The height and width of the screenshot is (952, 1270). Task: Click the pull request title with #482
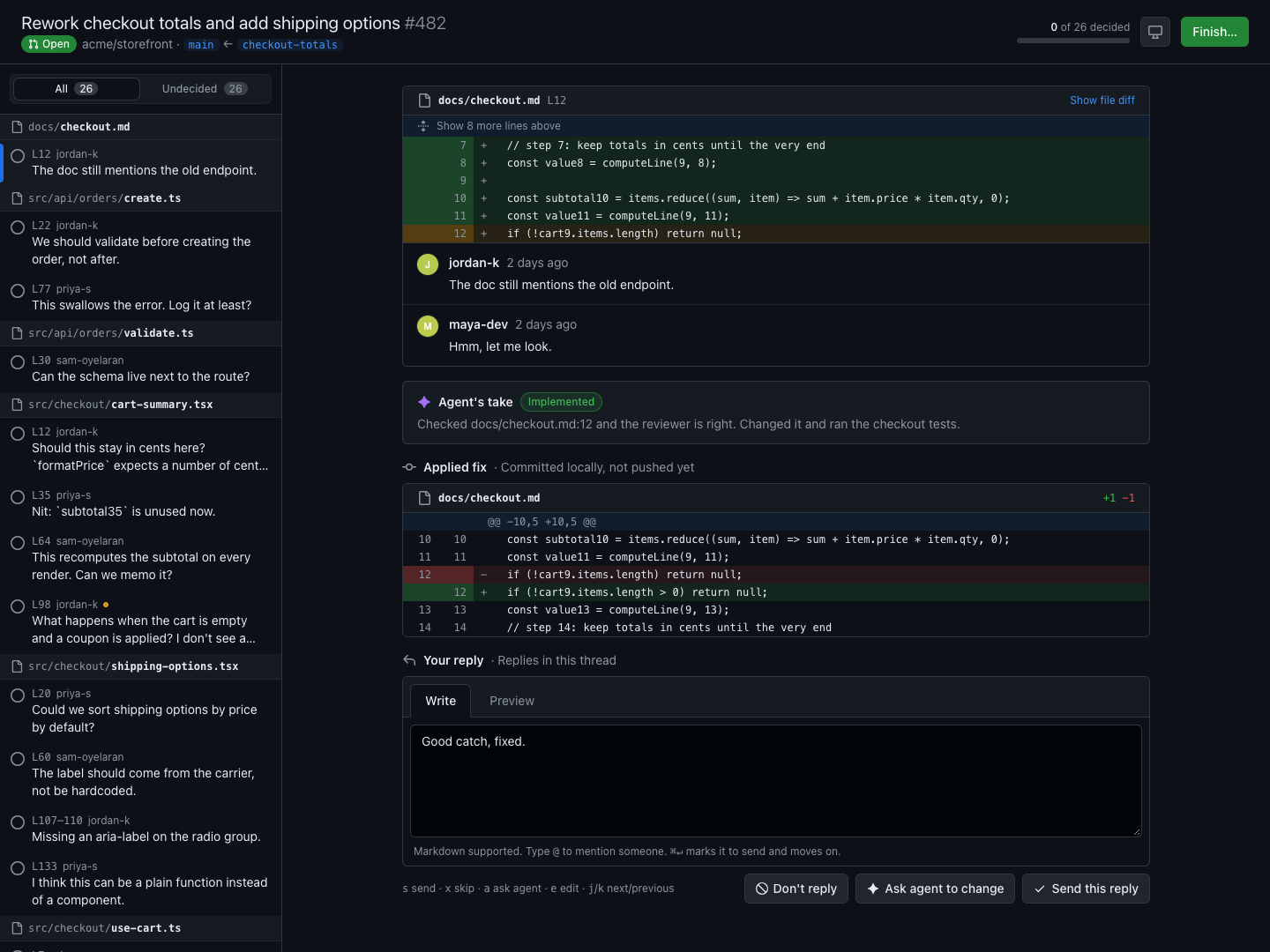[234, 23]
